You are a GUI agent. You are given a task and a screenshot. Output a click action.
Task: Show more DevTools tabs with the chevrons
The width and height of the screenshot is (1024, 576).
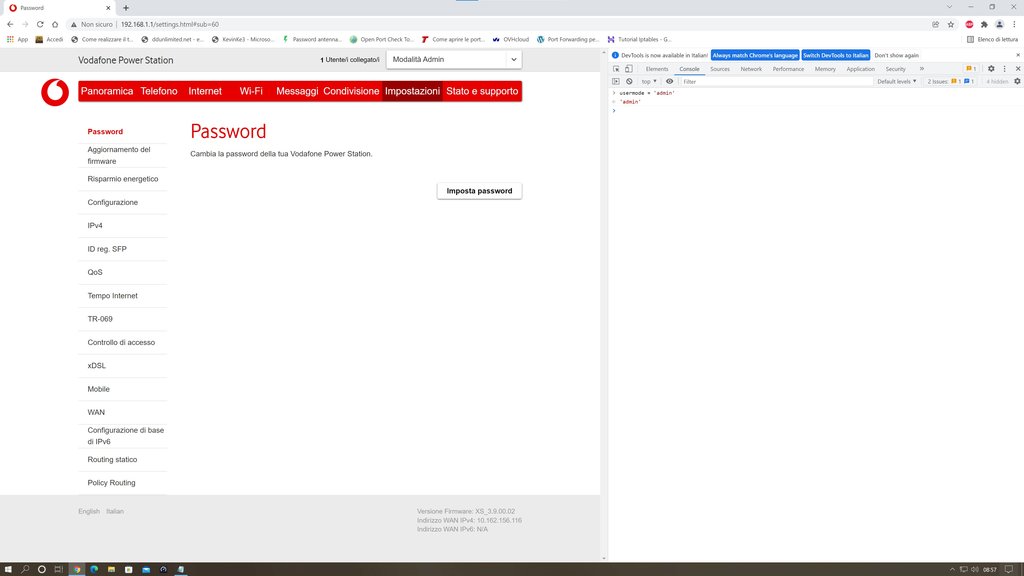[x=921, y=69]
